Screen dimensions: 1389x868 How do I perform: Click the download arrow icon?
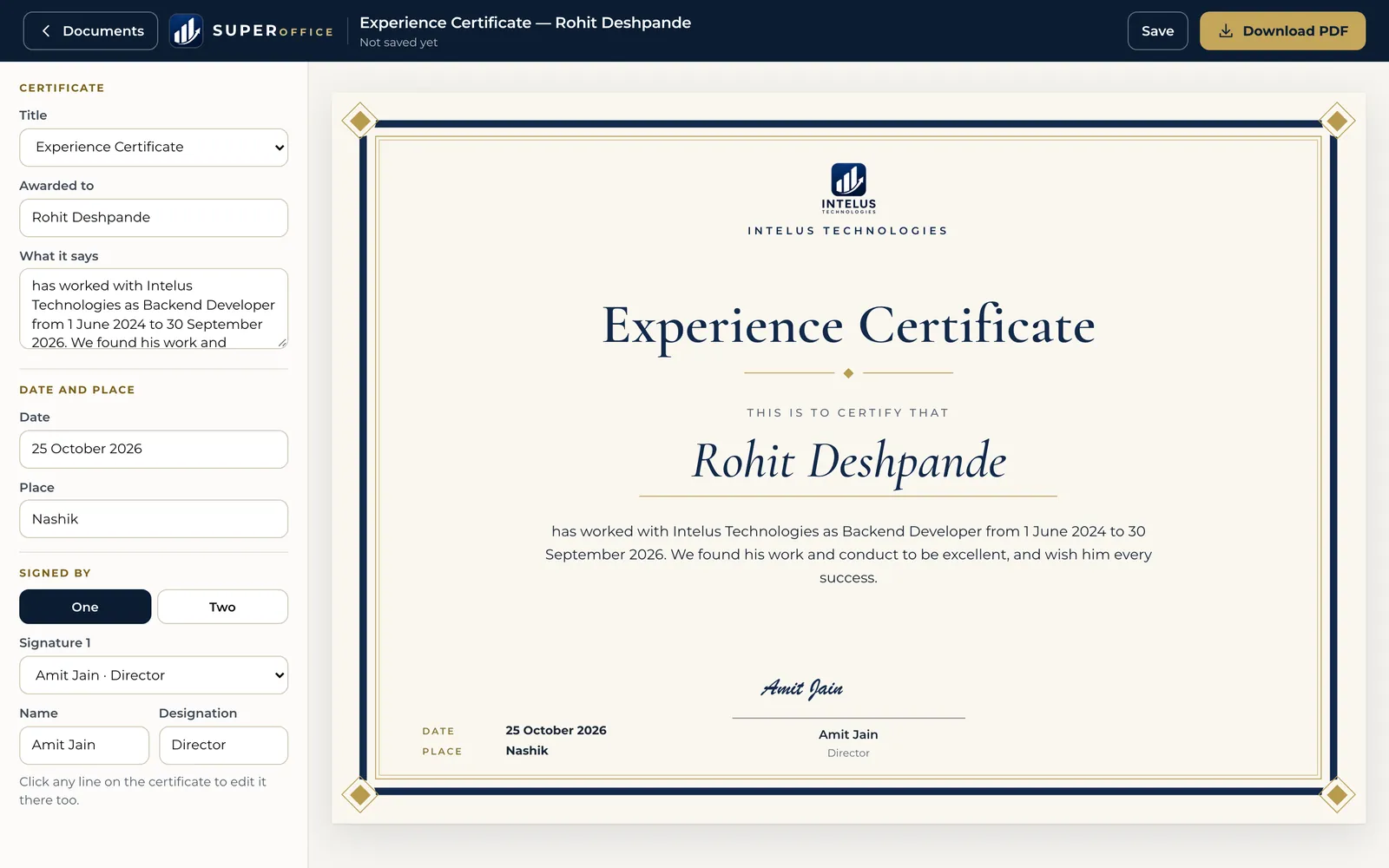(x=1226, y=31)
